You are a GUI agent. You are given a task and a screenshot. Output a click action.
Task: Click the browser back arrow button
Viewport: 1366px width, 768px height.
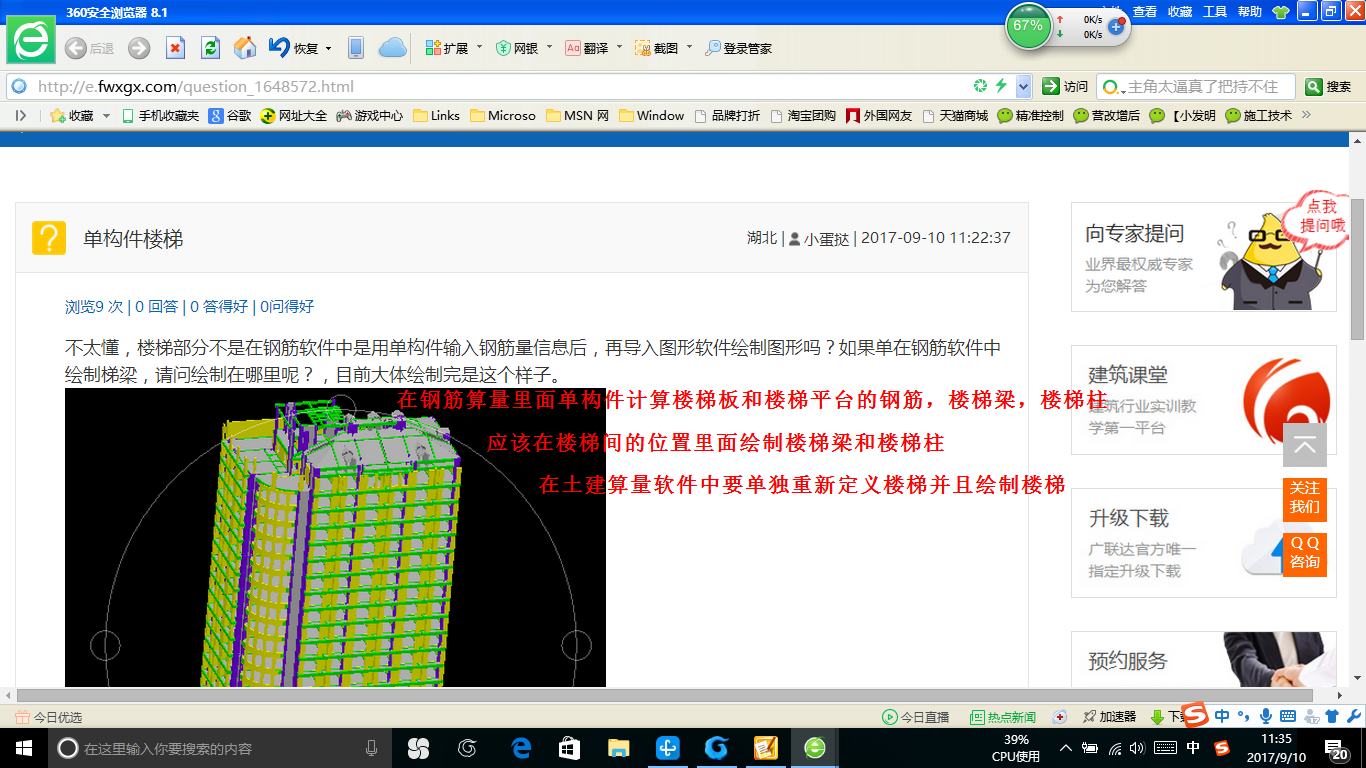[76, 48]
